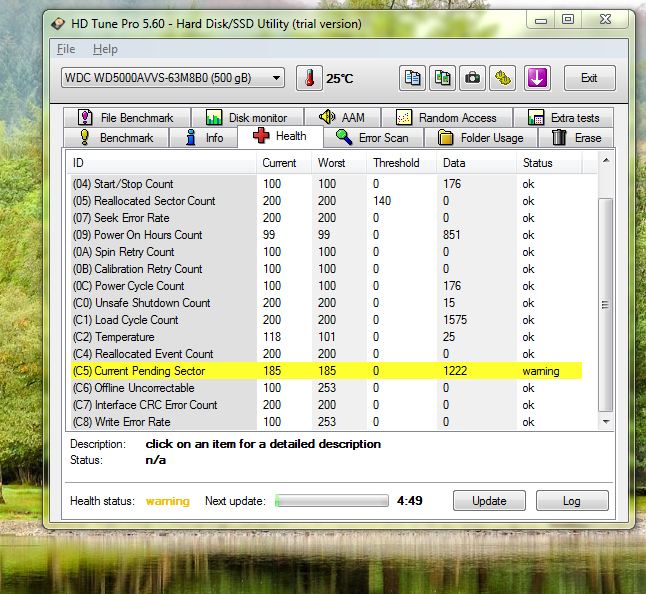Screen dimensions: 646x594
Task: Click the list scrollbar up arrow
Action: tap(606, 161)
